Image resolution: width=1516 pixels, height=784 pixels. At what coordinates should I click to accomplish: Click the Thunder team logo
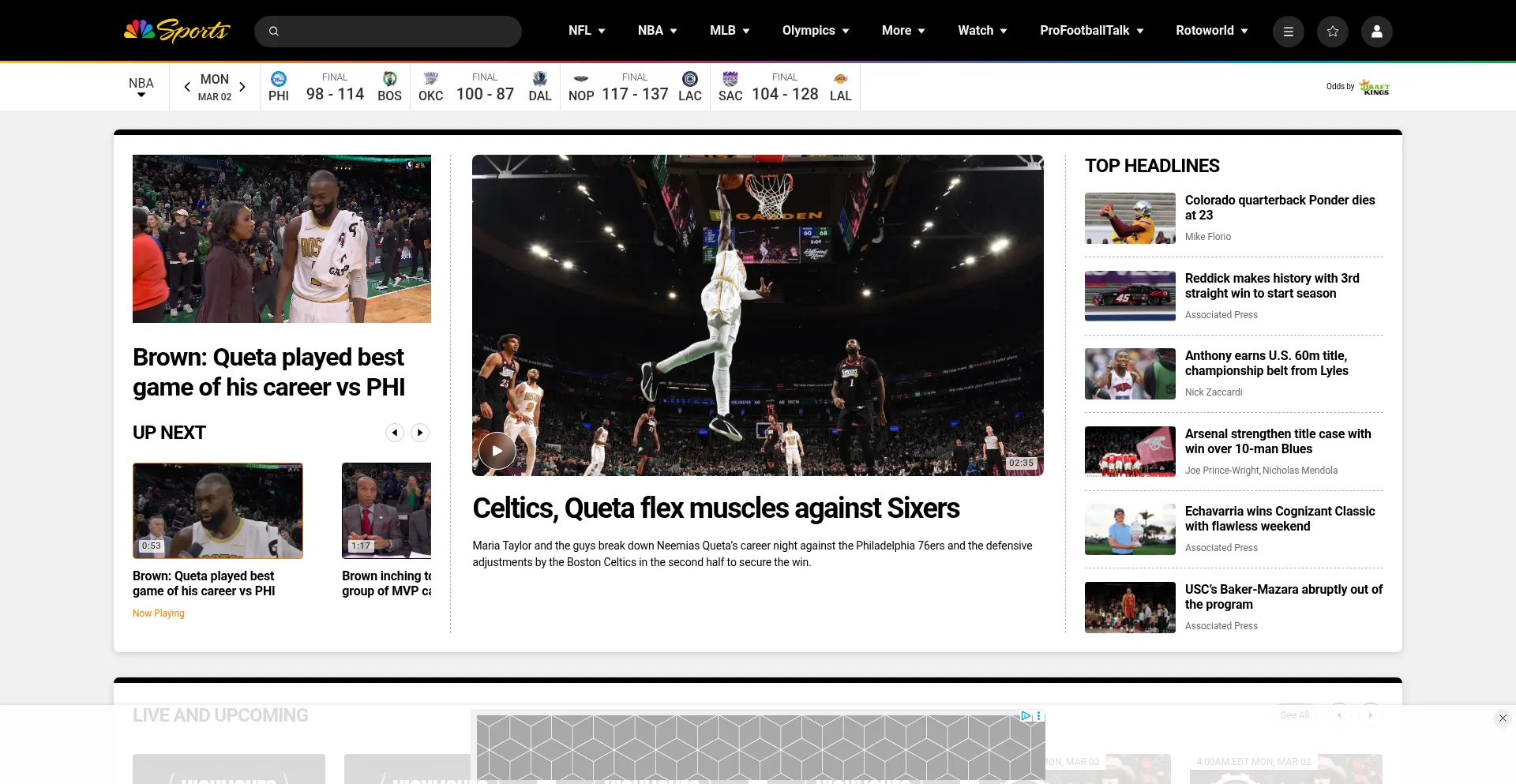430,79
